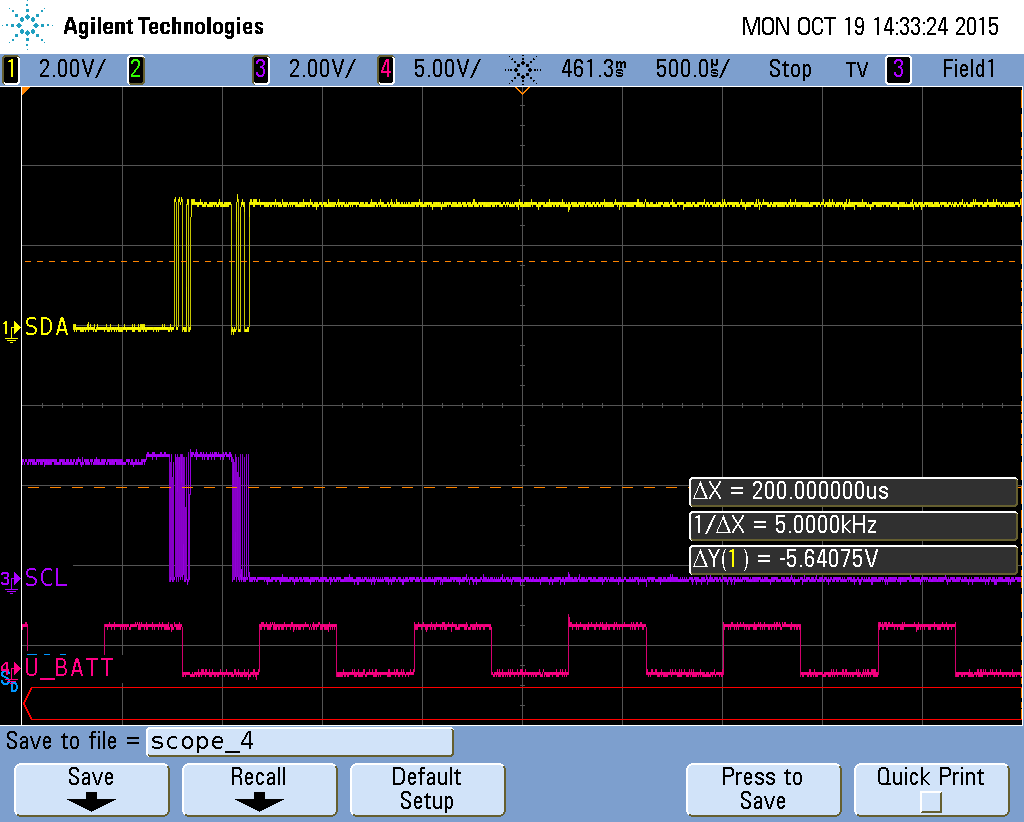Select the channel 1 indicator badge
The width and height of the screenshot is (1024, 822).
(x=11, y=70)
